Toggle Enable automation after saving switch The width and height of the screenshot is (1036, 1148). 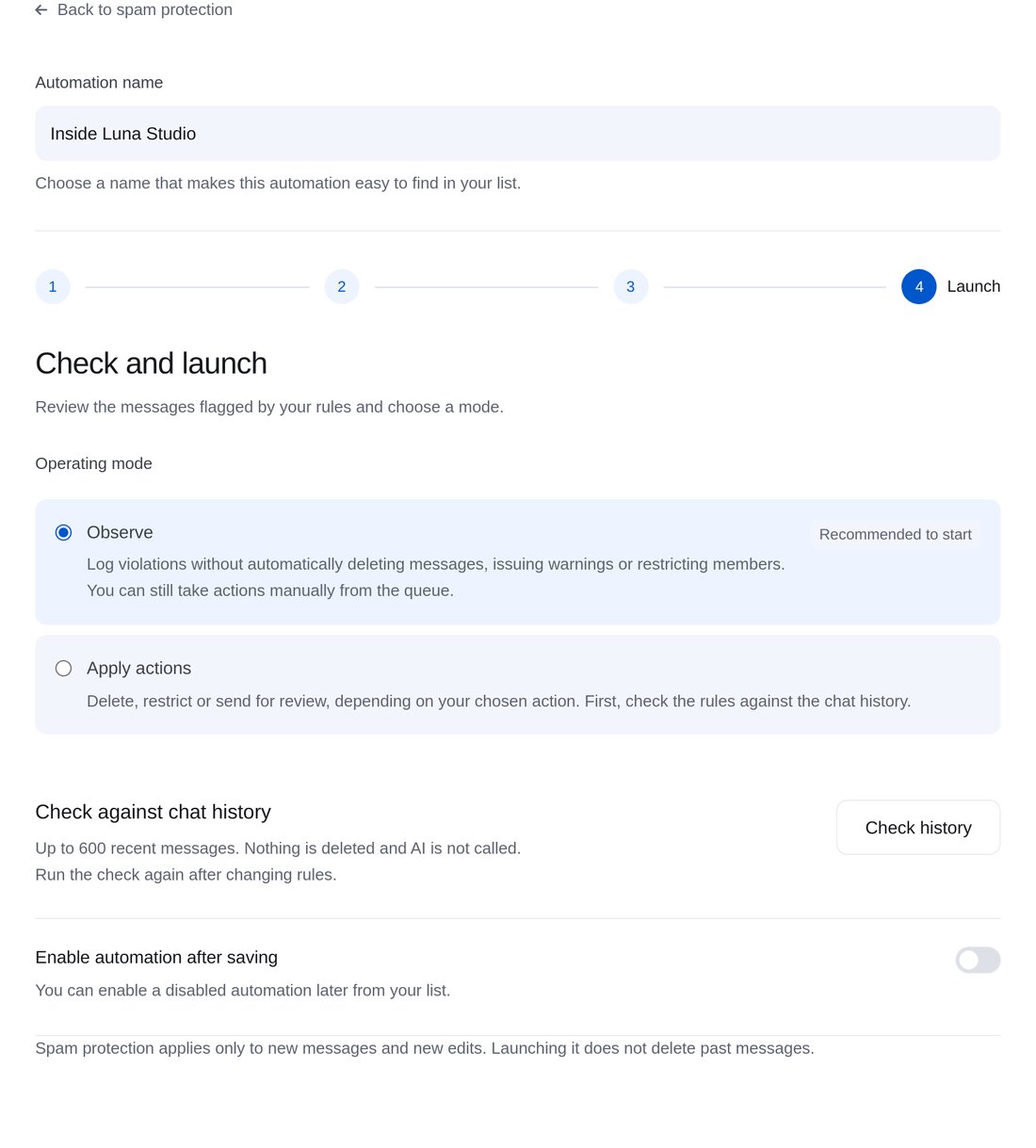click(978, 961)
